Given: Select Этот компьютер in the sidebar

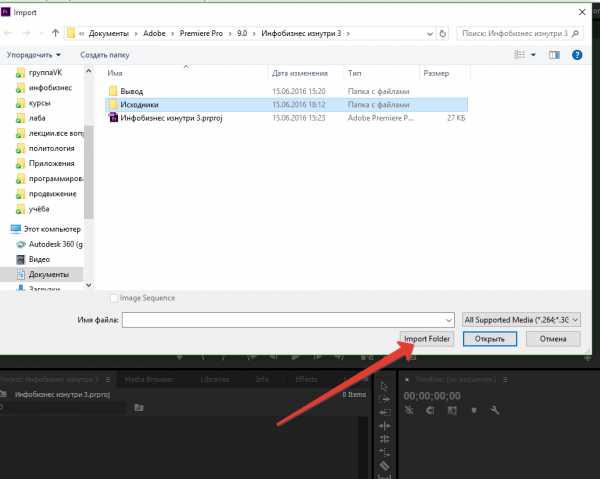Looking at the screenshot, I should [52, 229].
